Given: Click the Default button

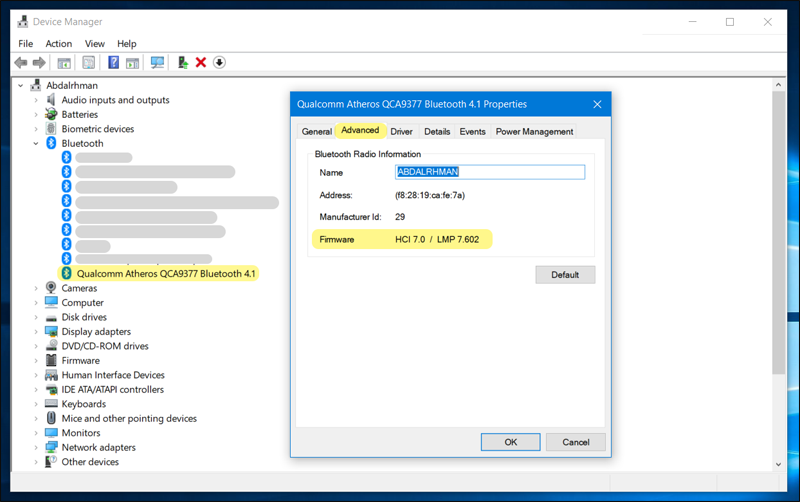Looking at the screenshot, I should click(565, 275).
